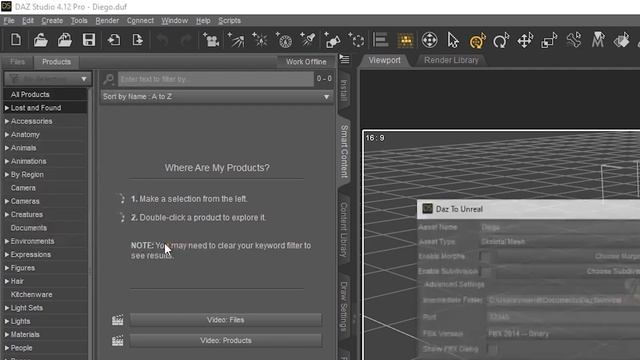Viewport: 640px width, 360px height.
Task: Click the Open file folder icon
Action: (x=40, y=40)
